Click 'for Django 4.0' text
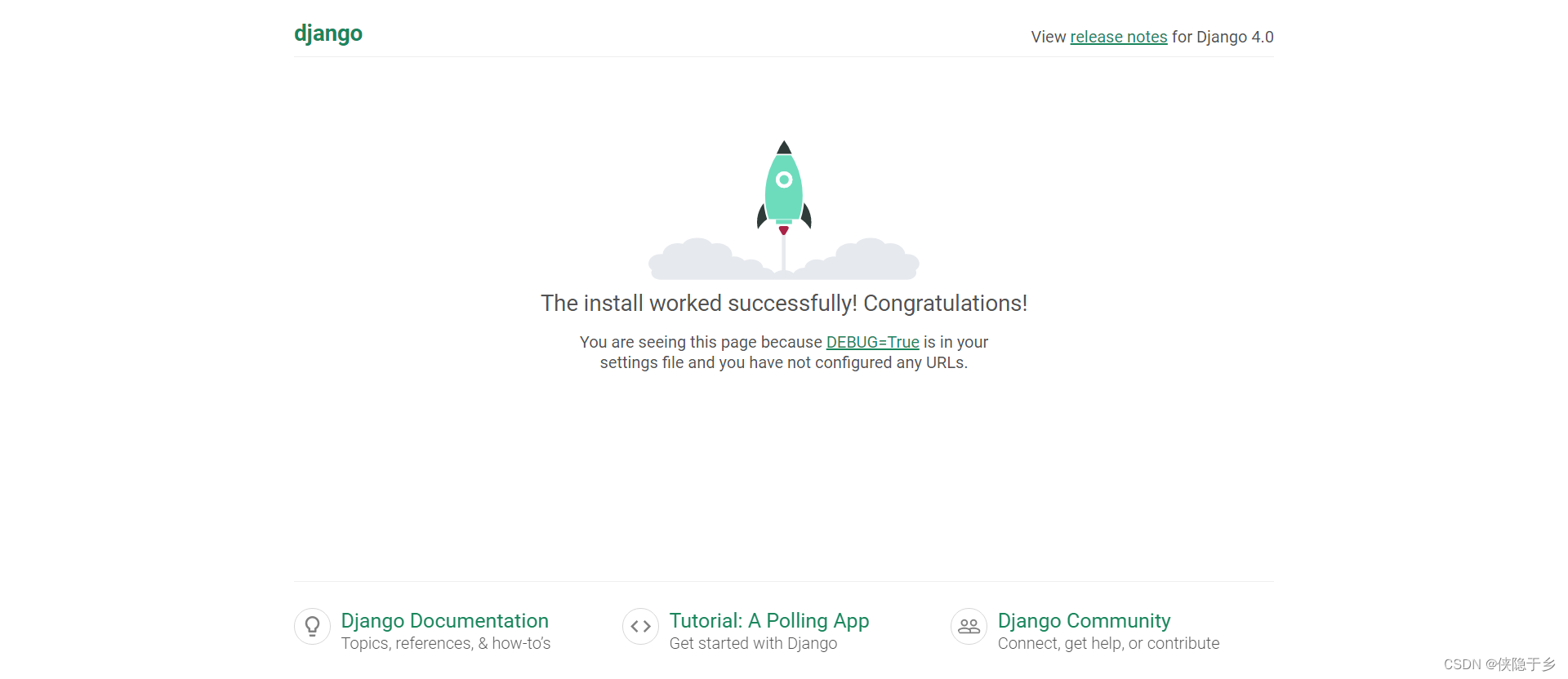Screen dimensions: 1568x679 pos(1223,37)
